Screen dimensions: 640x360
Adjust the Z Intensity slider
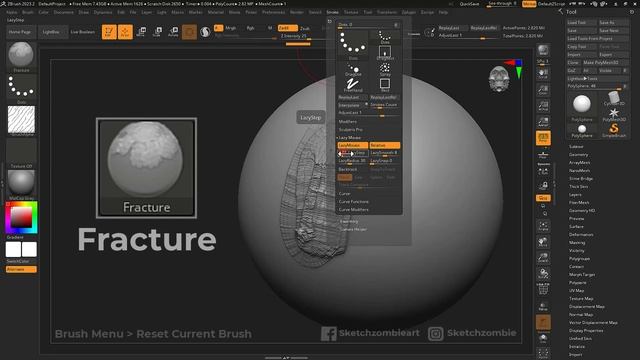tap(303, 37)
